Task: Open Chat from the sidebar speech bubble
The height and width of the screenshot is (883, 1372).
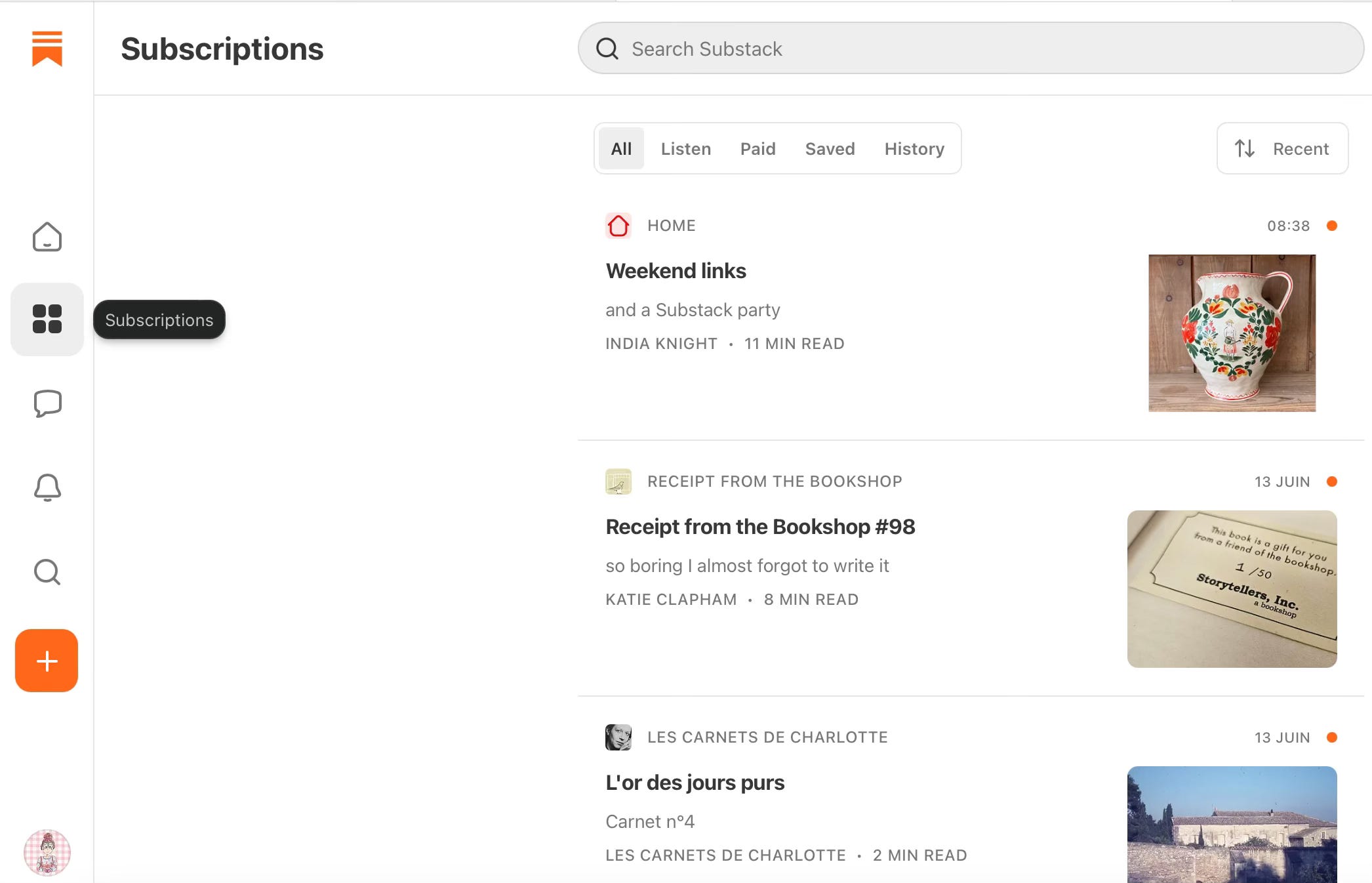Action: [x=47, y=403]
